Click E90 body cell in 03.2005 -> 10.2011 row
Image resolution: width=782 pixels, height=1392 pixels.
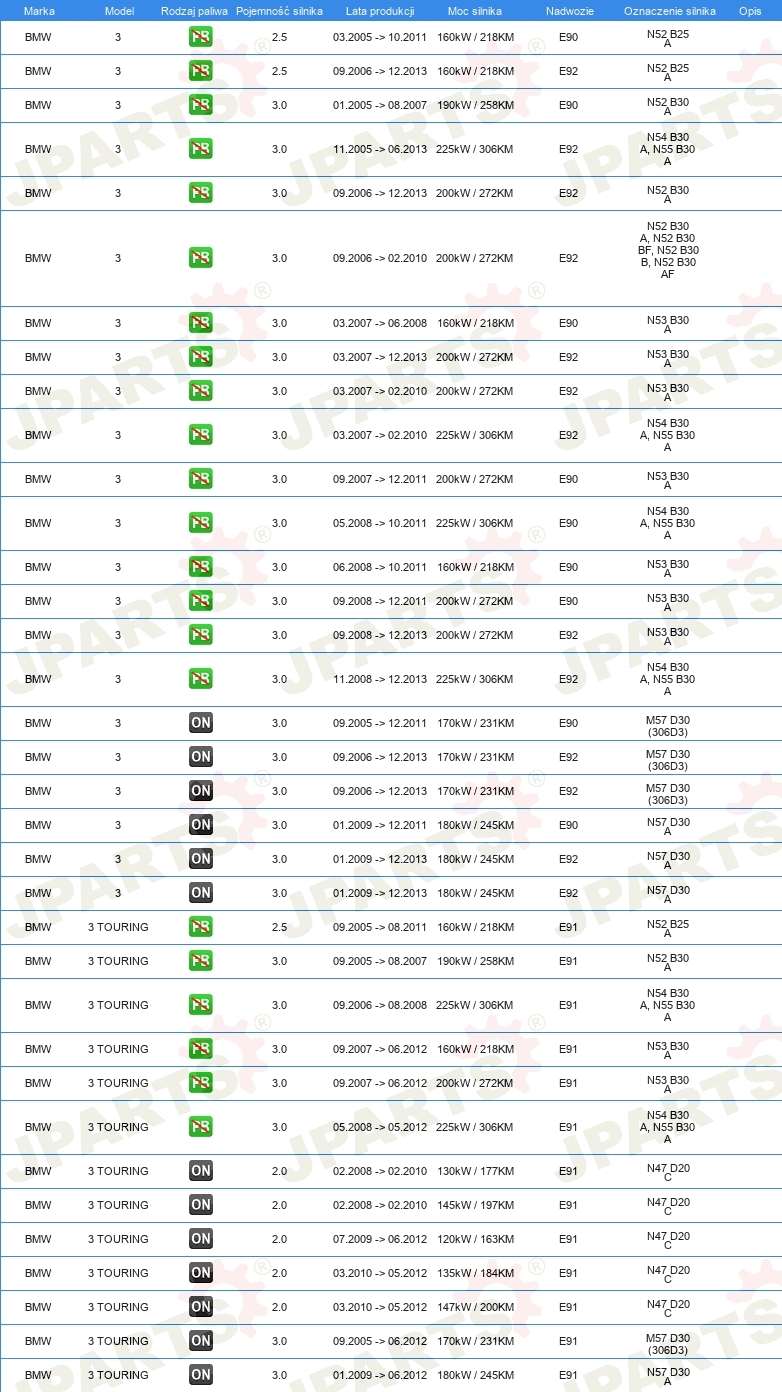coord(569,38)
